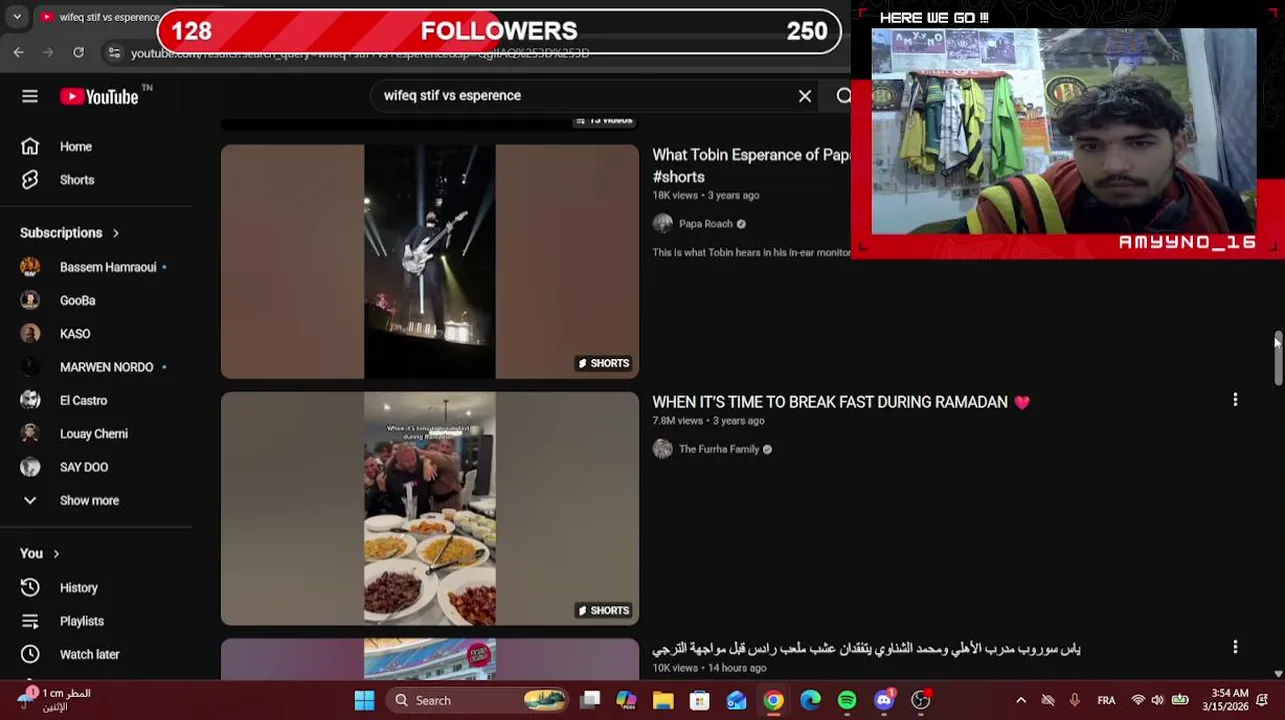Open the Arabic titled video with 10K views

tap(866, 649)
